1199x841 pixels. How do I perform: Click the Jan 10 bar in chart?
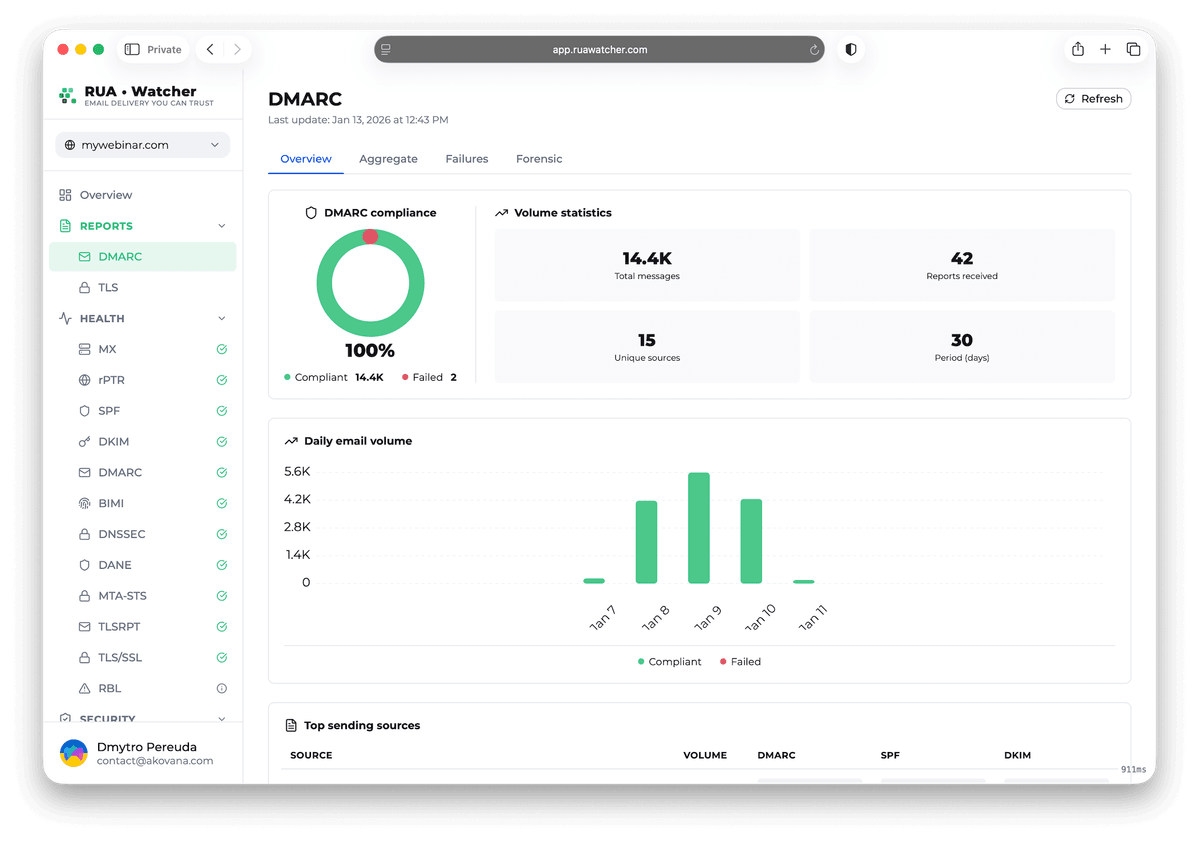[751, 541]
